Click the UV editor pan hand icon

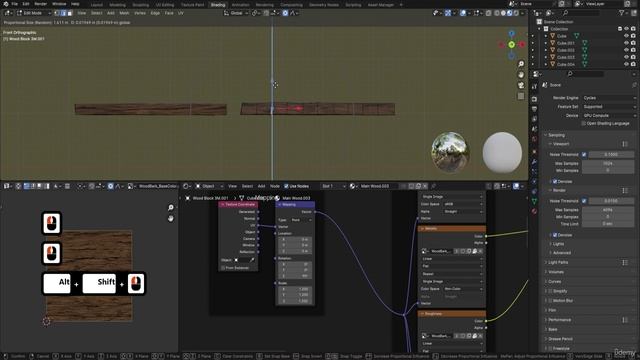point(171,218)
